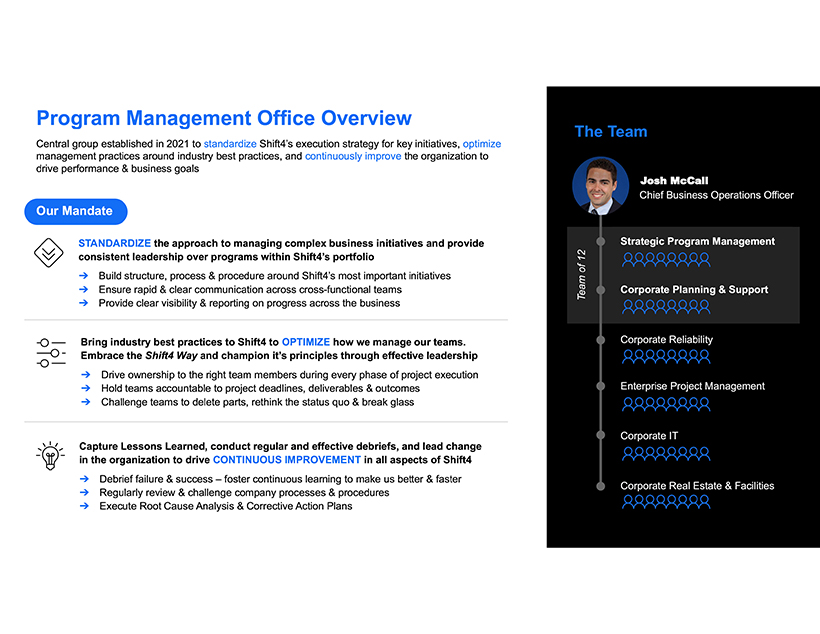Click arrow bullet before 'Challenge teams to delete parts'
Viewport: 820px width, 634px height.
coord(86,402)
